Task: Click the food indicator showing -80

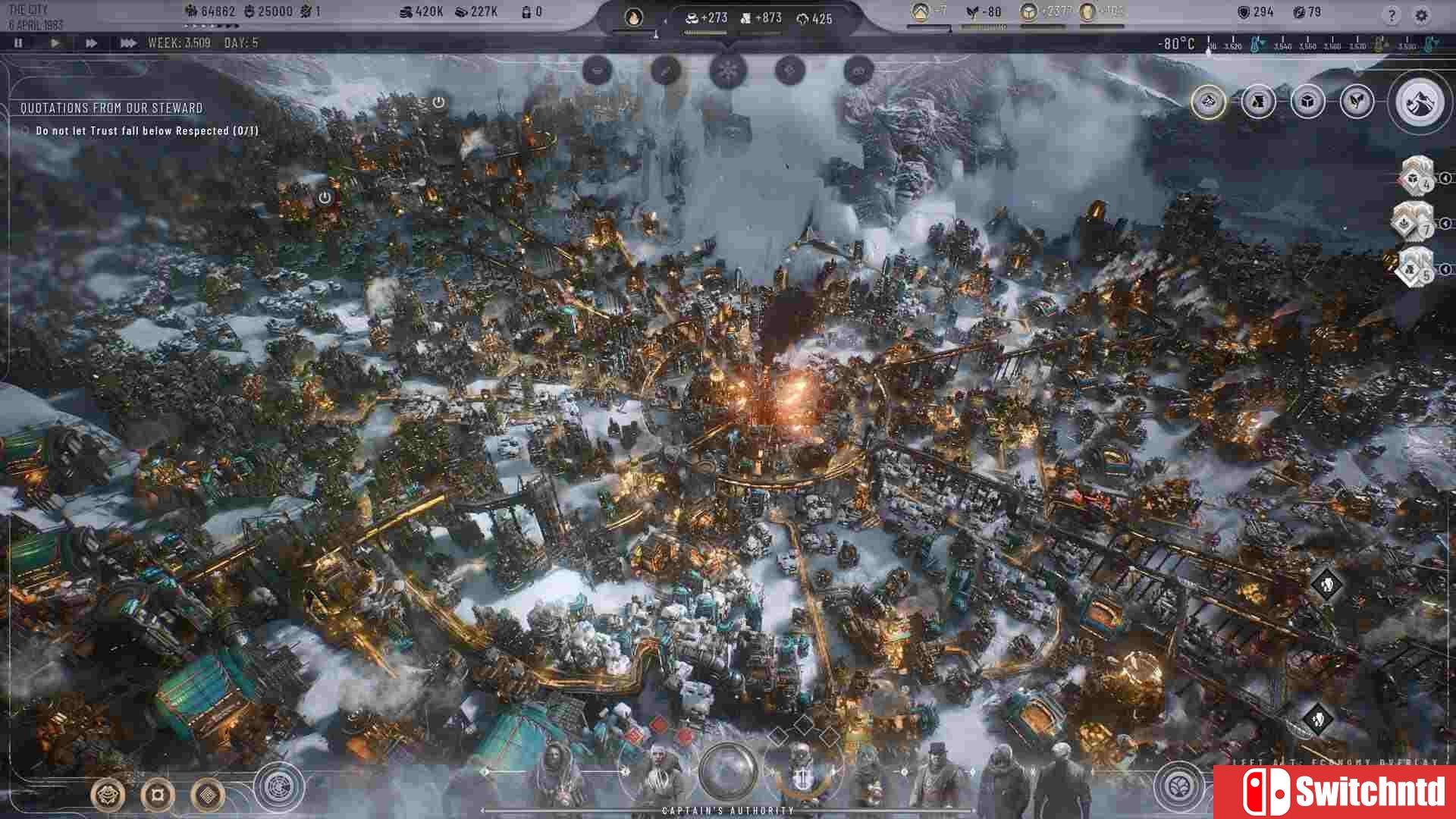Action: point(984,12)
